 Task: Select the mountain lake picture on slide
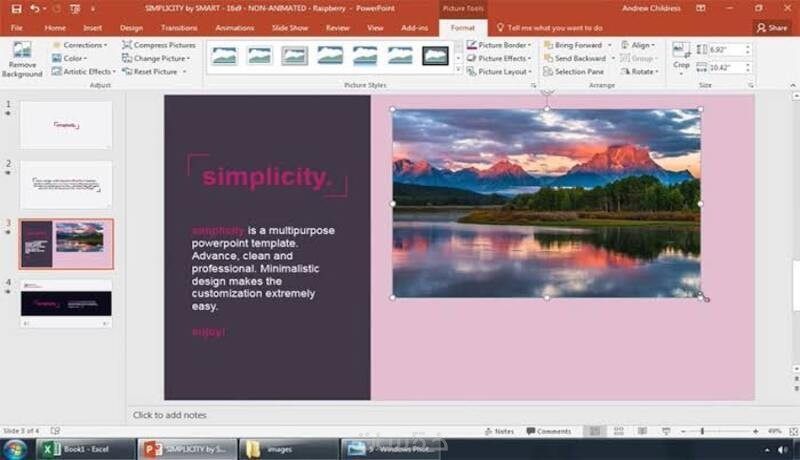[546, 203]
